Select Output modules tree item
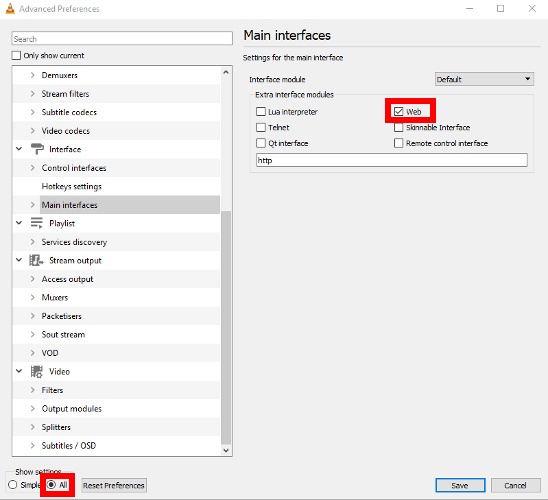 click(x=72, y=408)
